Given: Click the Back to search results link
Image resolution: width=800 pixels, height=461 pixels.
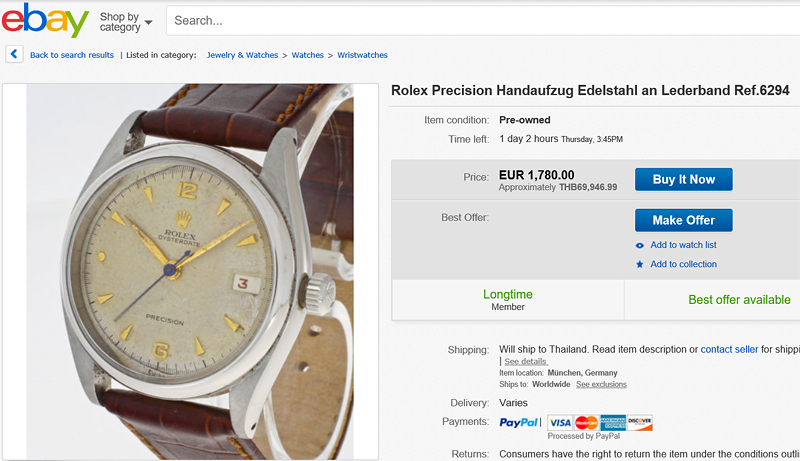Looking at the screenshot, I should [72, 55].
